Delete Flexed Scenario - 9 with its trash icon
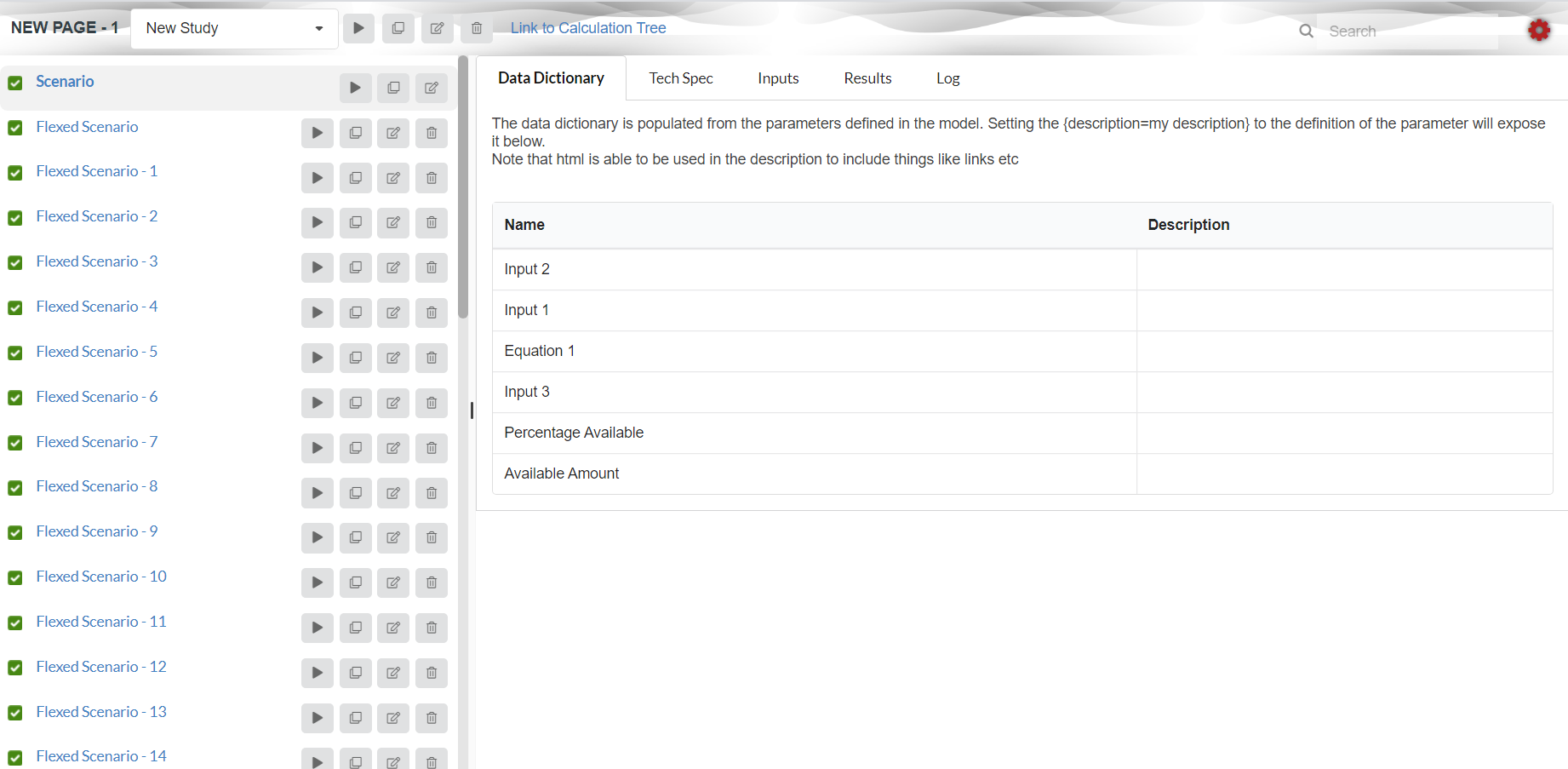Image resolution: width=1568 pixels, height=769 pixels. coord(432,537)
